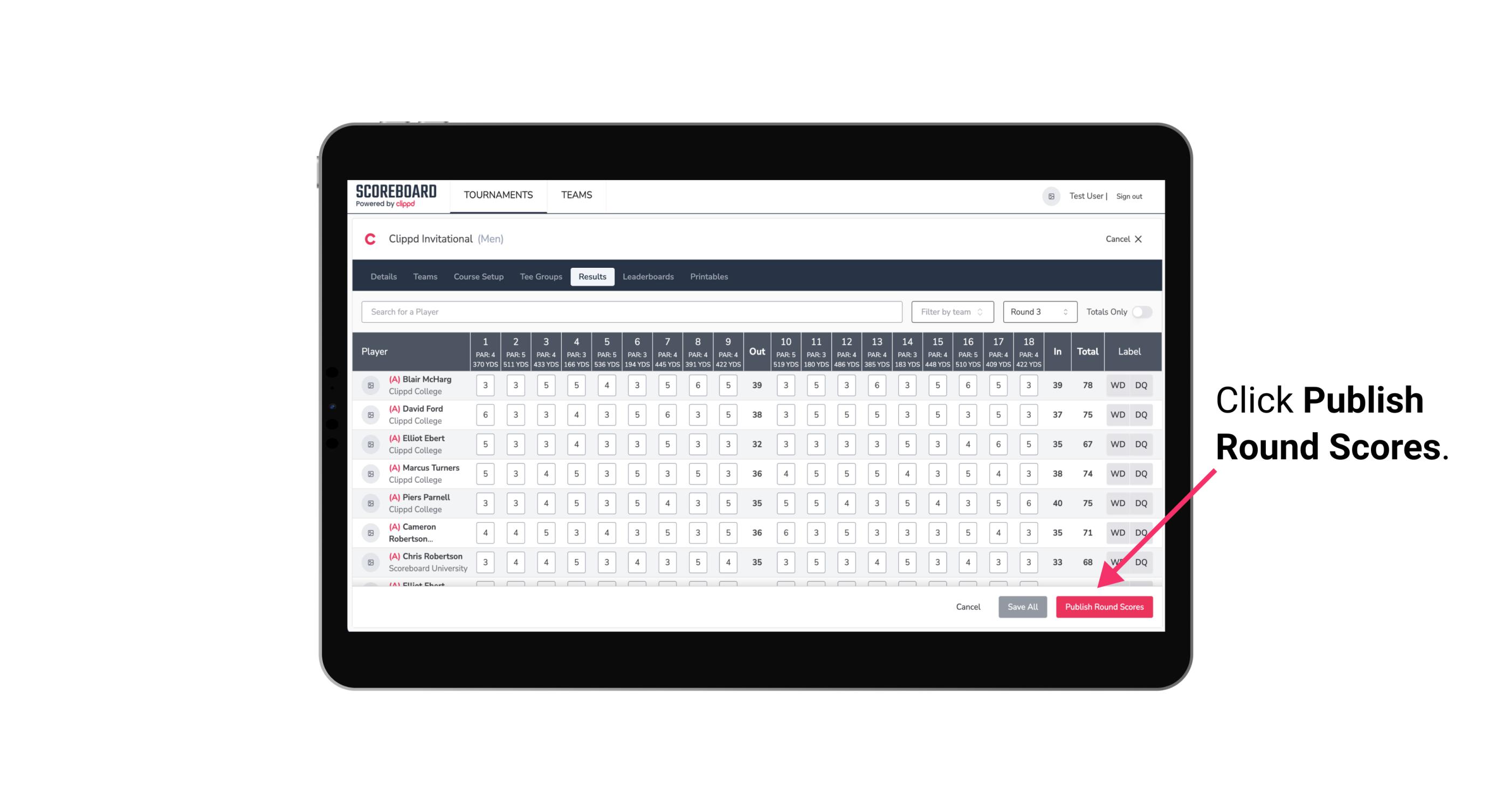The width and height of the screenshot is (1510, 812).
Task: Click Search for a Player input field
Action: point(632,311)
